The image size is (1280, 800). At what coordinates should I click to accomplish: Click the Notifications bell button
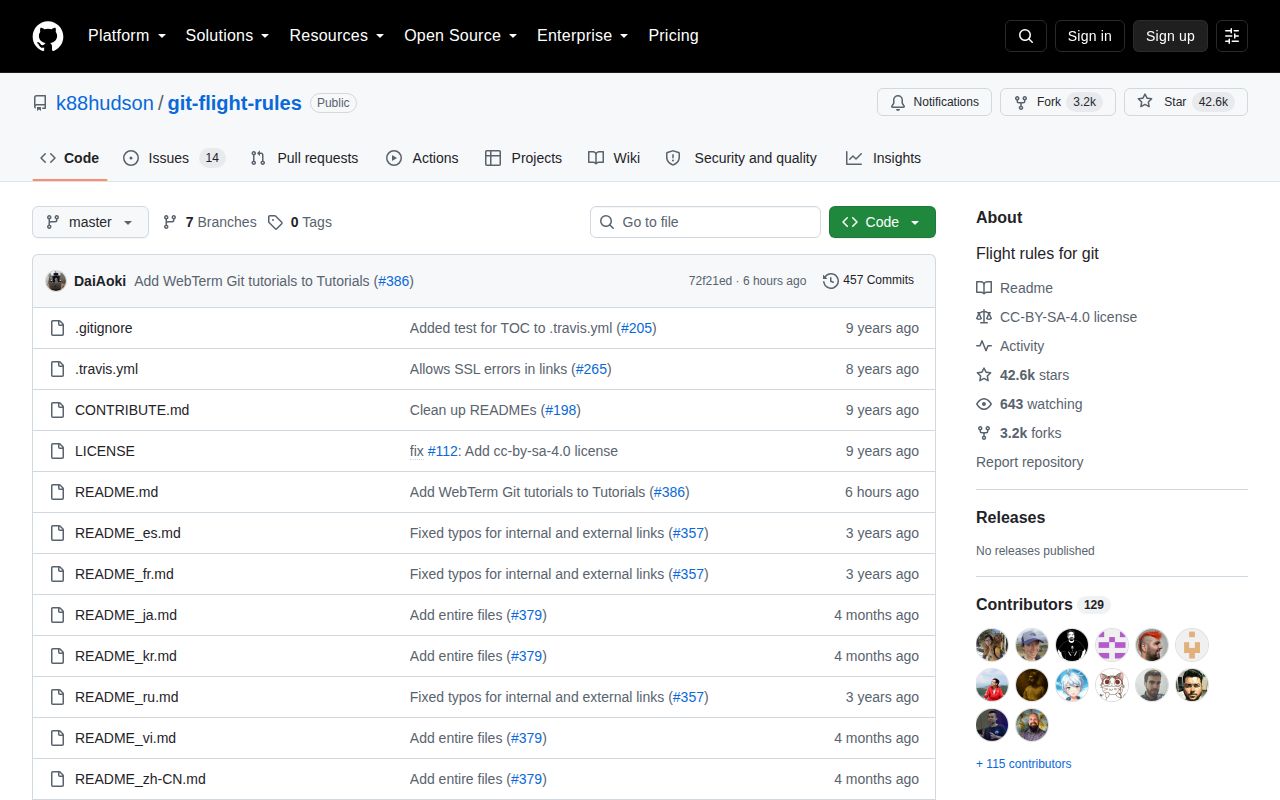(x=935, y=102)
